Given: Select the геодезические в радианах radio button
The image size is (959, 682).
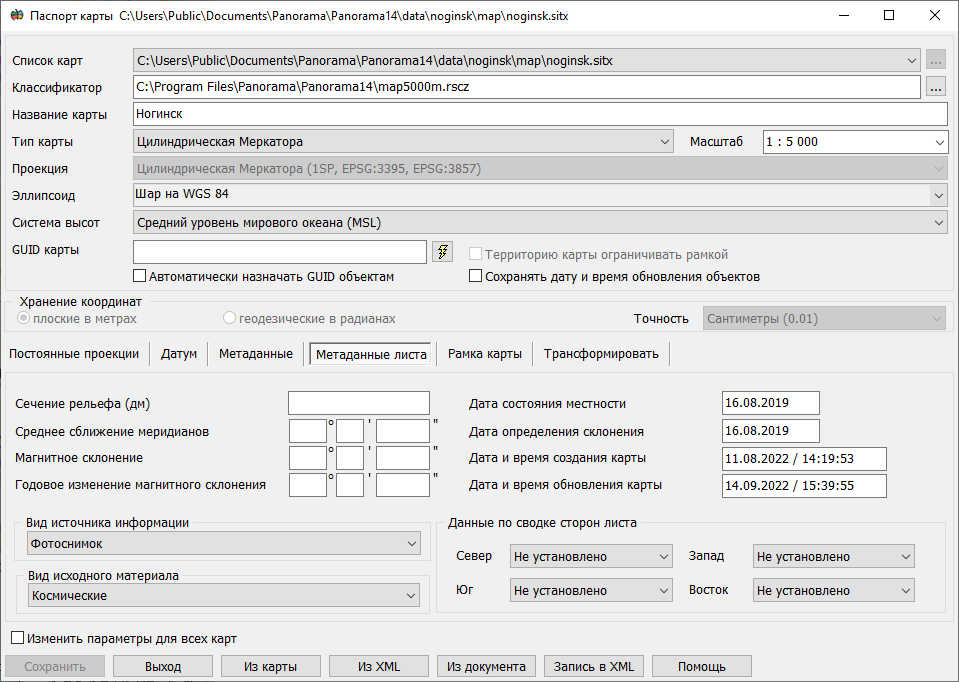Looking at the screenshot, I should tap(230, 318).
